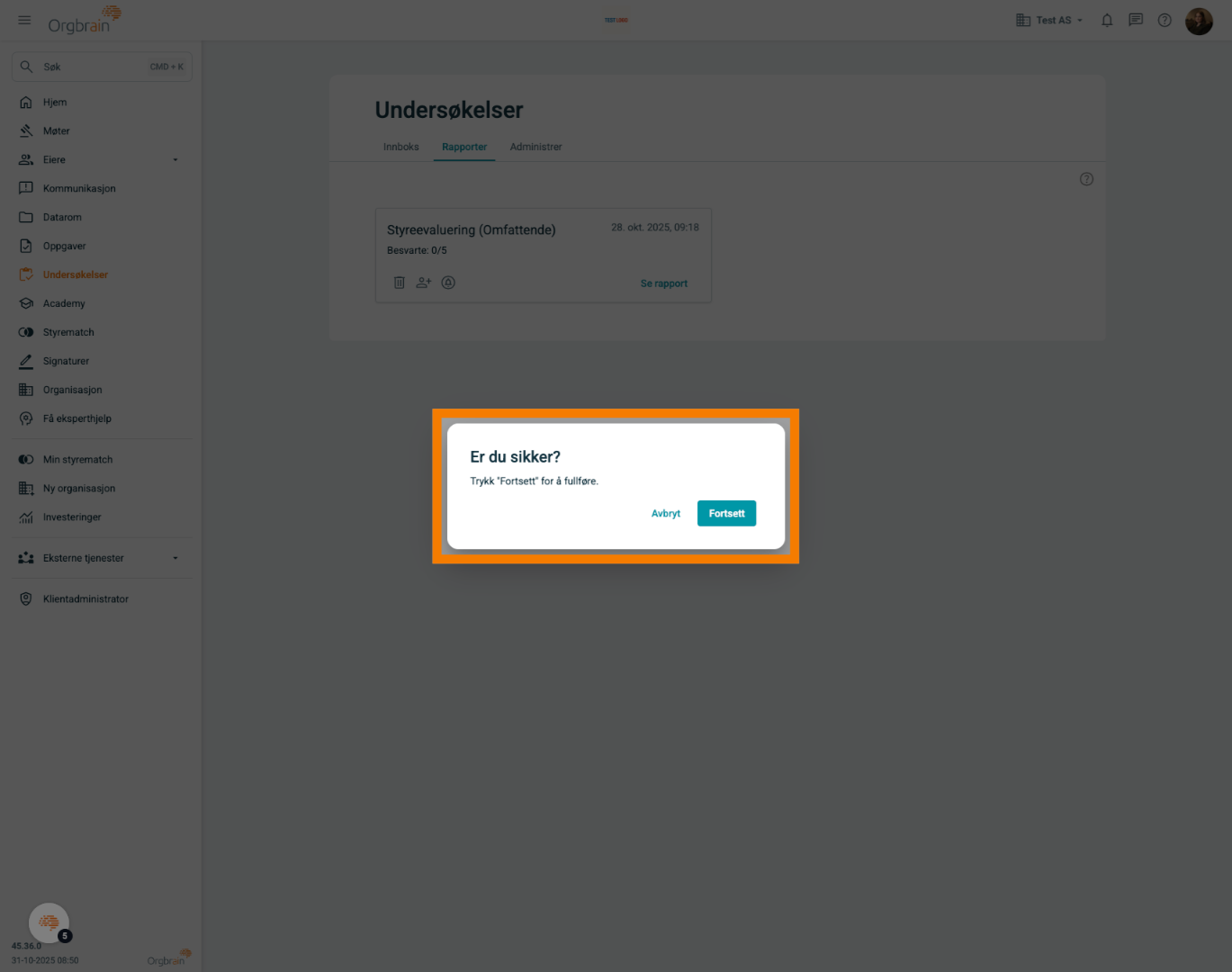Open the notifications bell icon
The image size is (1232, 972).
1107,20
